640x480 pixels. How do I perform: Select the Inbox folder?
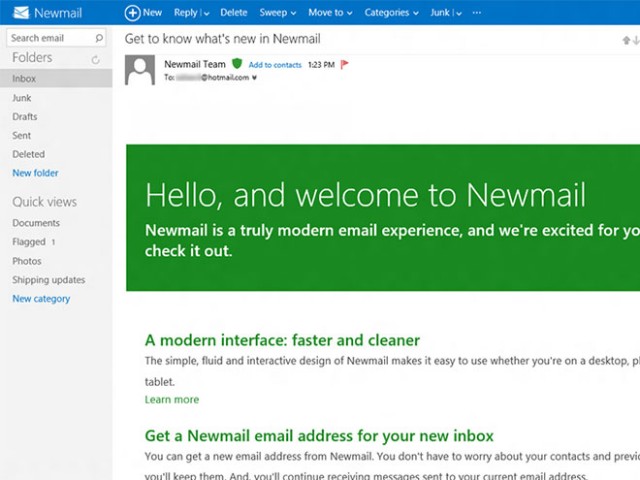pos(56,78)
